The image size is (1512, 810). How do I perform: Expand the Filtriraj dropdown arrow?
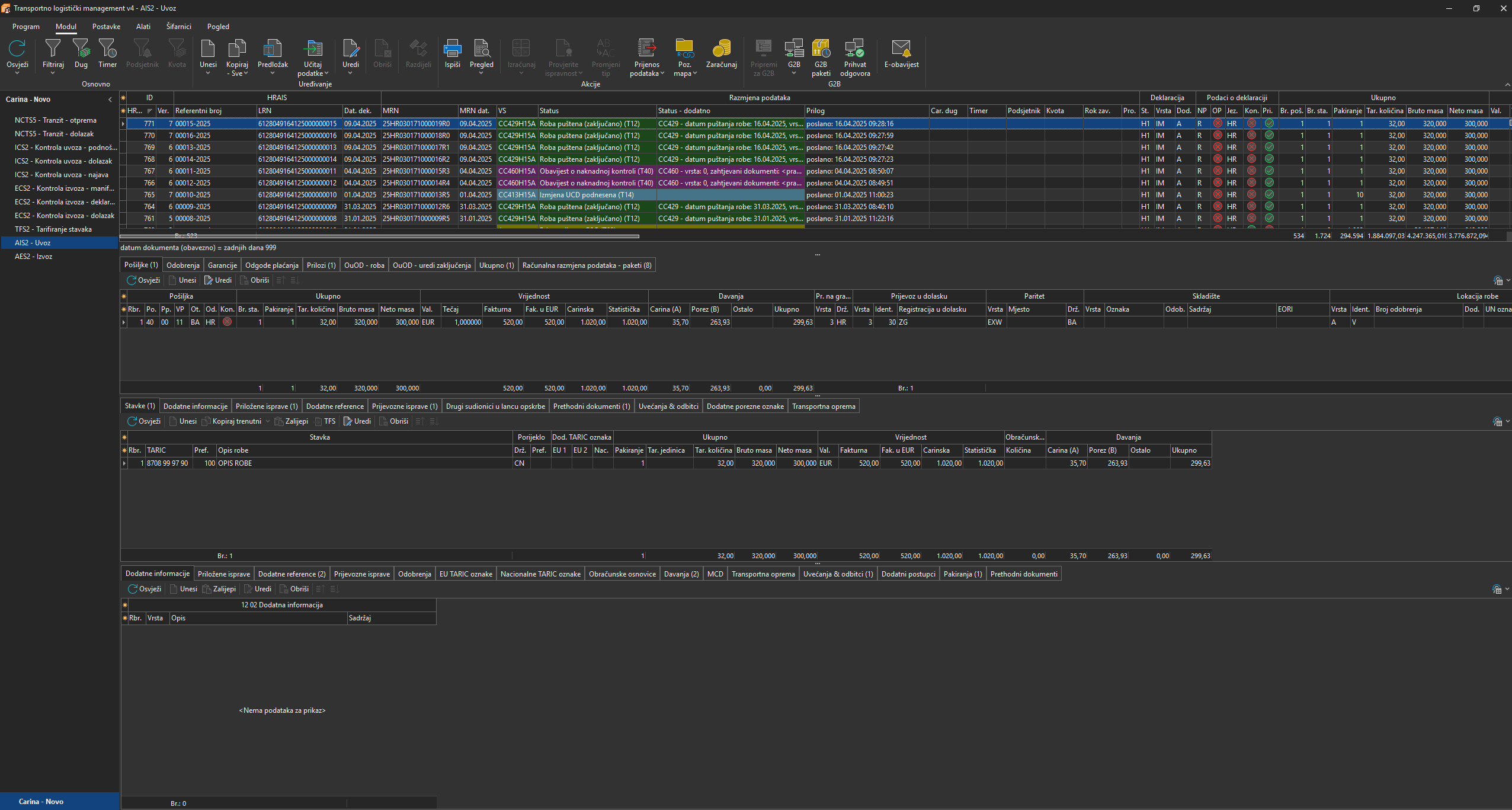point(53,73)
